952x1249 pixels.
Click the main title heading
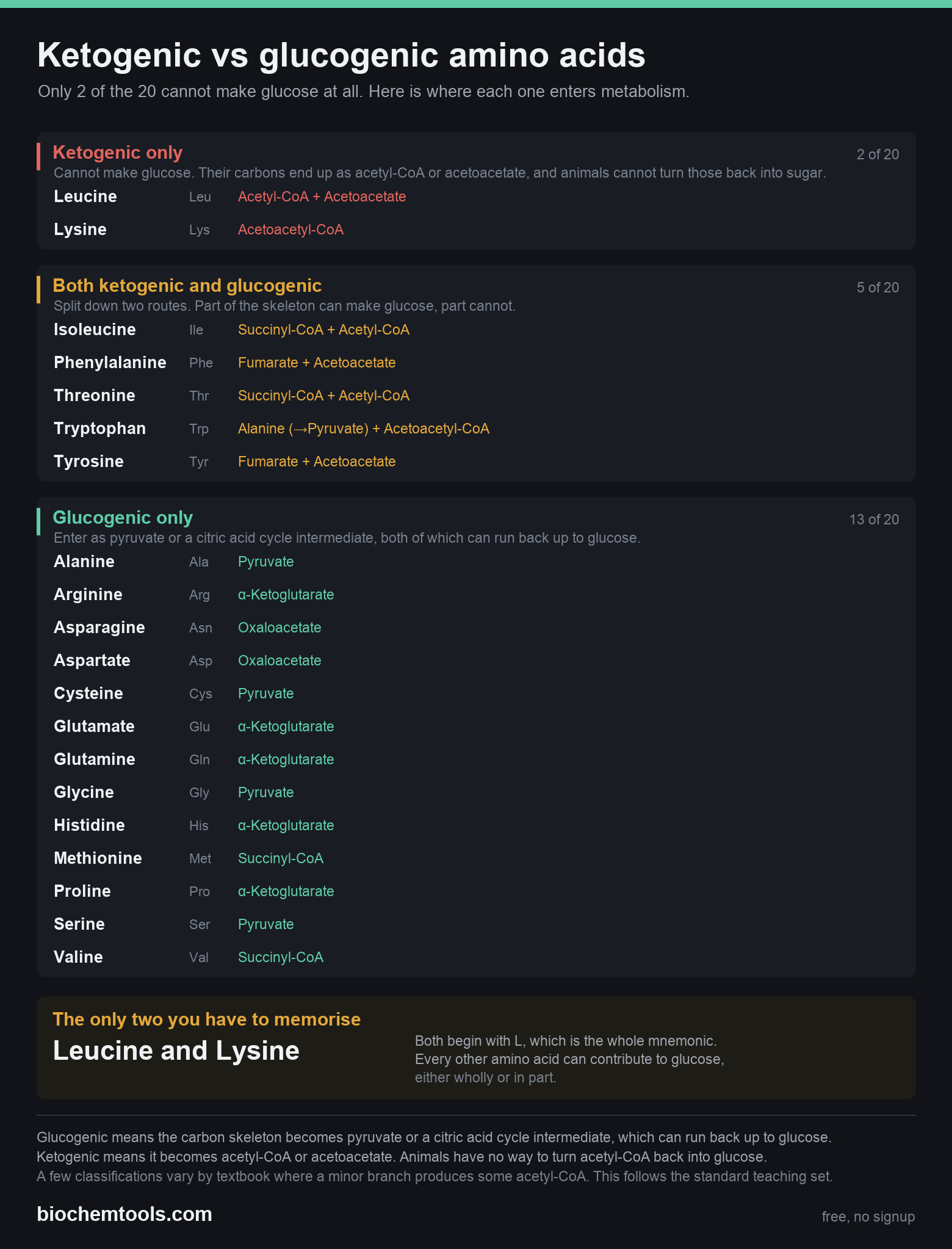341,55
